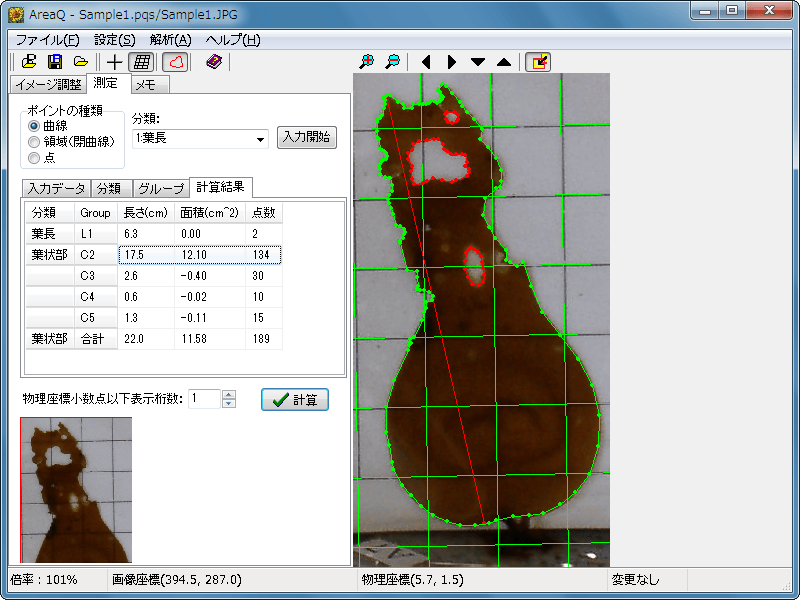Viewport: 800px width, 600px height.
Task: Click the yellow open folder icon
Action: tap(81, 62)
